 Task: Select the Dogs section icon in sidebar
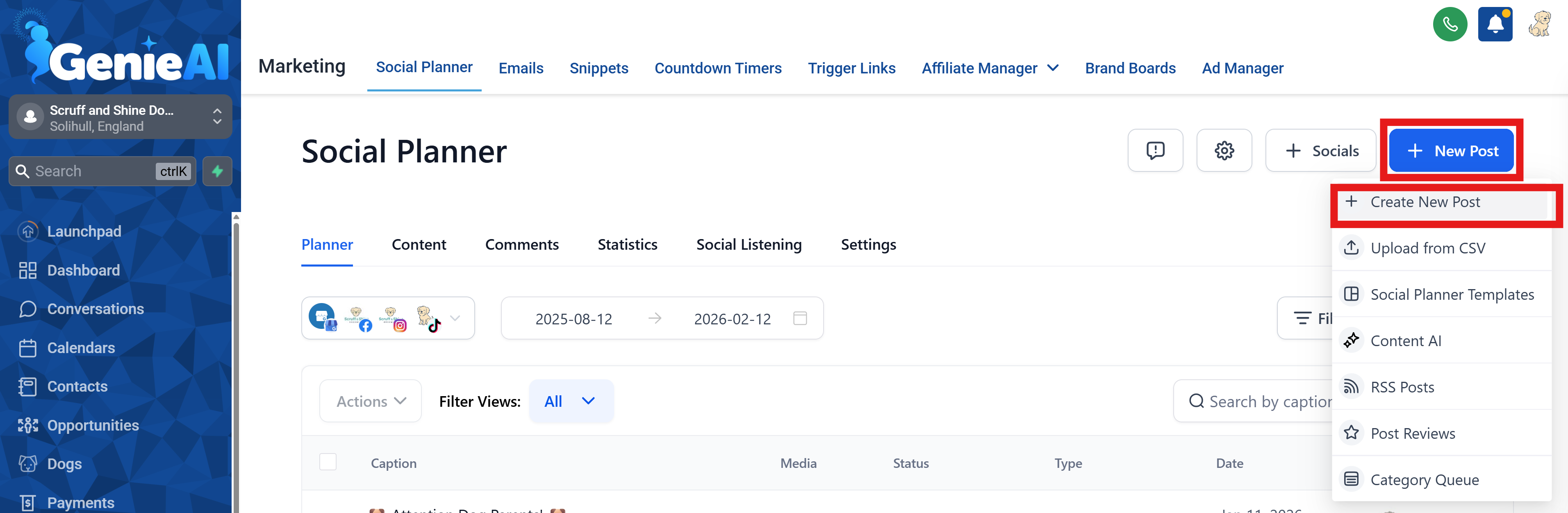[28, 464]
